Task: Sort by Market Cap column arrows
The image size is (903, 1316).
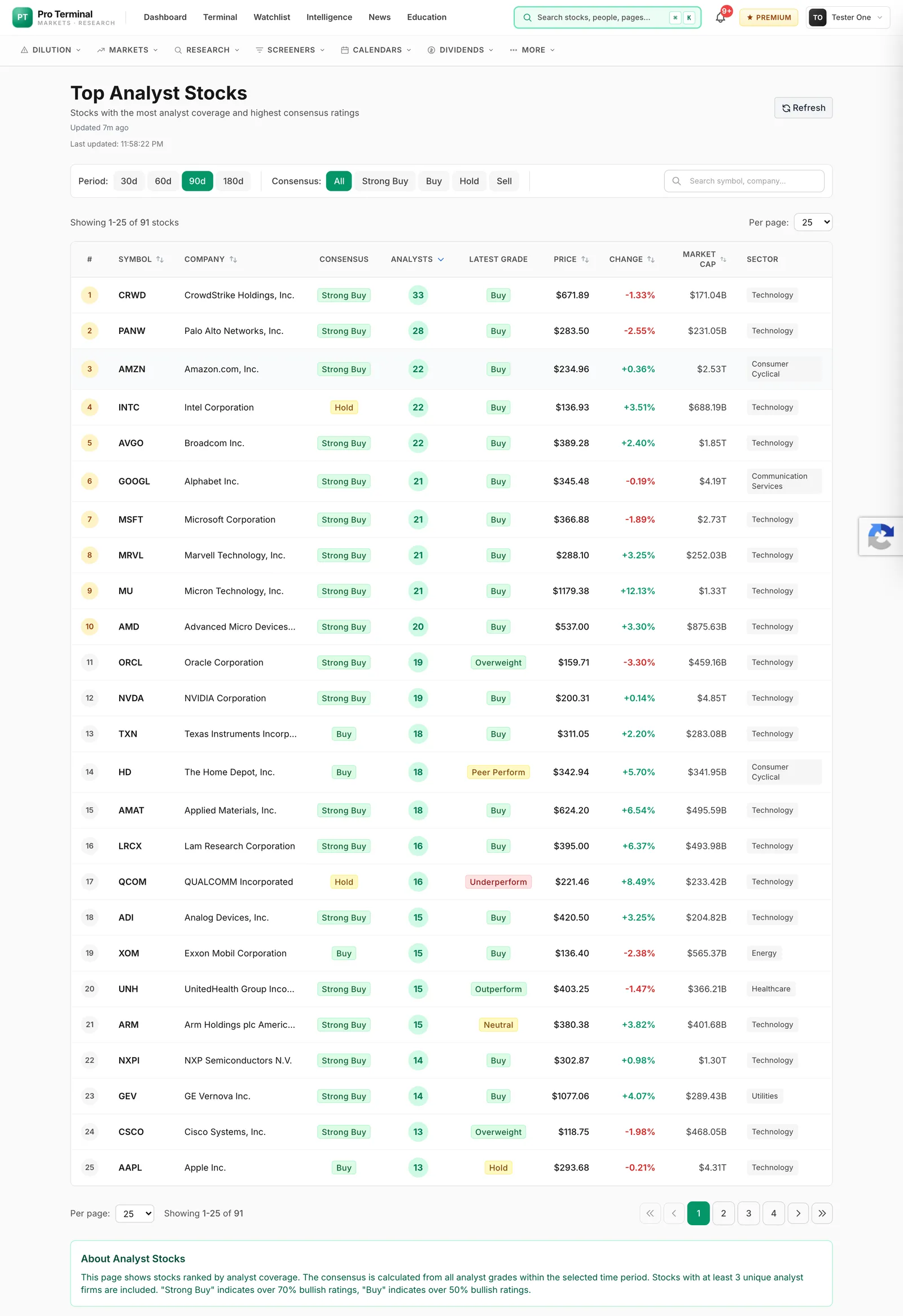Action: tap(723, 259)
